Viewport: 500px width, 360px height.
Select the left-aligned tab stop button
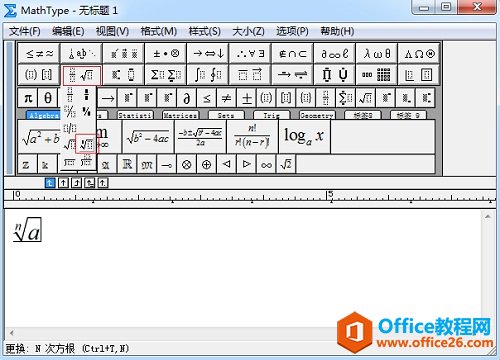[50, 183]
